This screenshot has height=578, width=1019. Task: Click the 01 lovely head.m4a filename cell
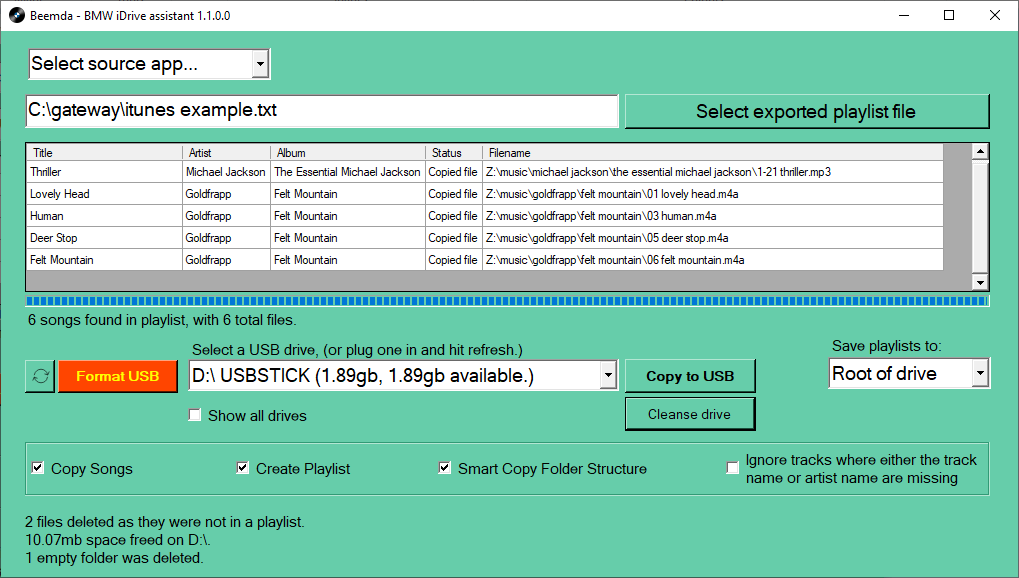pyautogui.click(x=713, y=194)
